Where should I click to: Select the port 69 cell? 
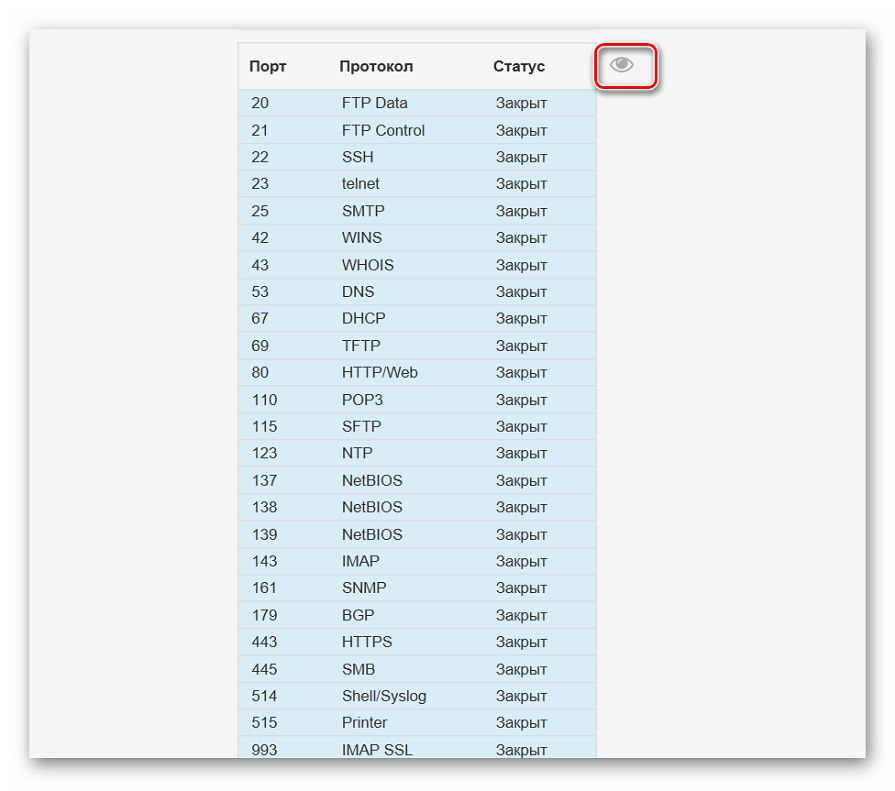point(260,345)
